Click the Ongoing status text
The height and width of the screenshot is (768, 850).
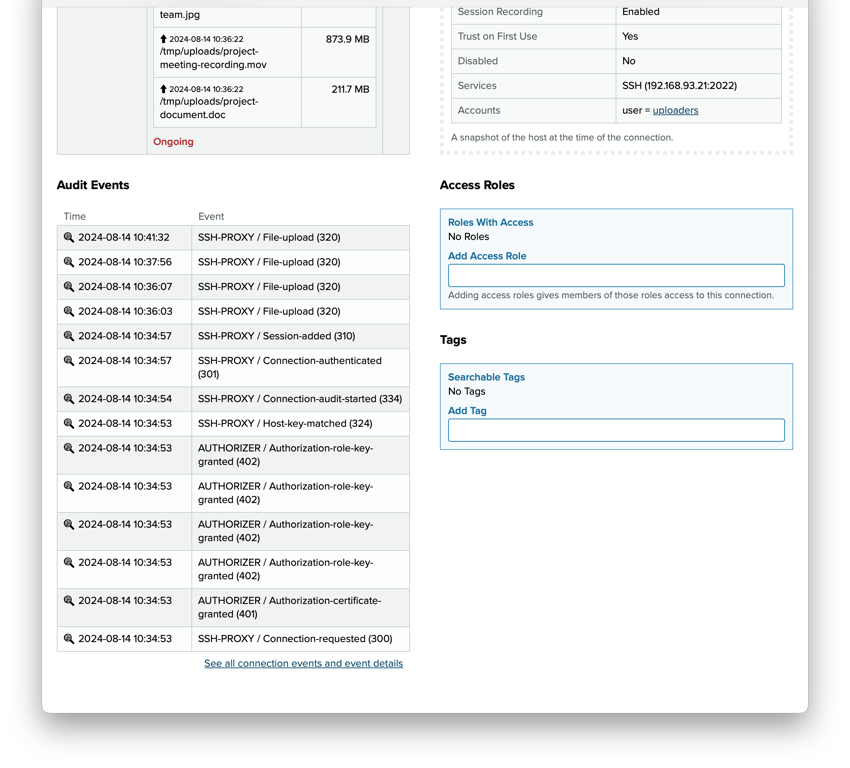173,142
